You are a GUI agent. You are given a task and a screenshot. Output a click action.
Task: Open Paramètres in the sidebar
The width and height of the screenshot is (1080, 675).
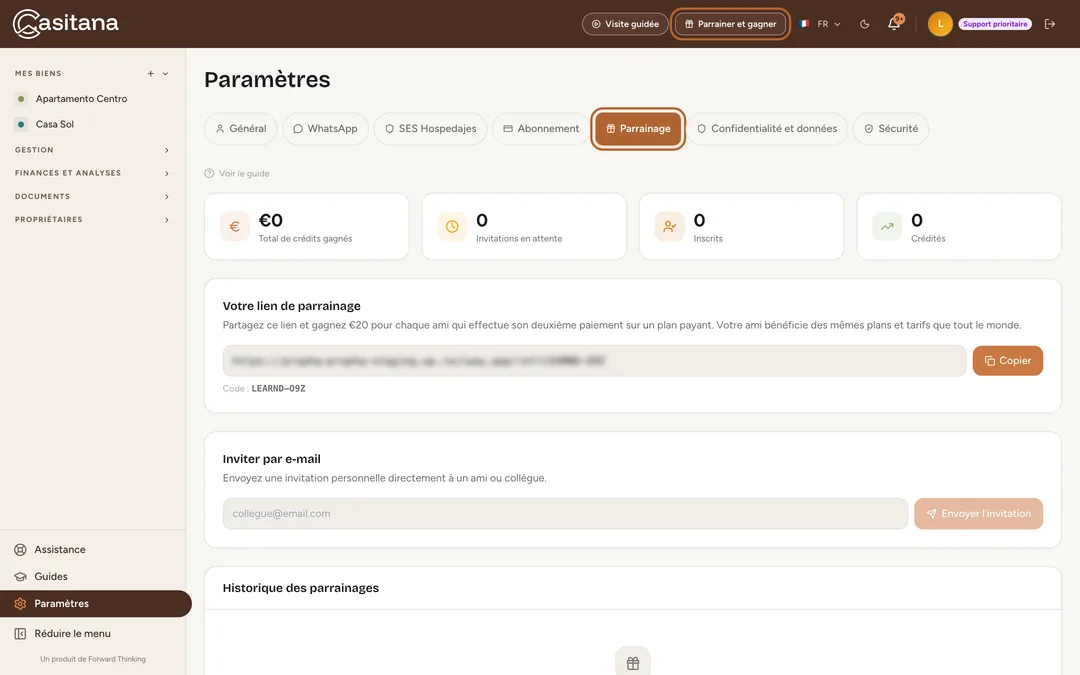point(96,604)
